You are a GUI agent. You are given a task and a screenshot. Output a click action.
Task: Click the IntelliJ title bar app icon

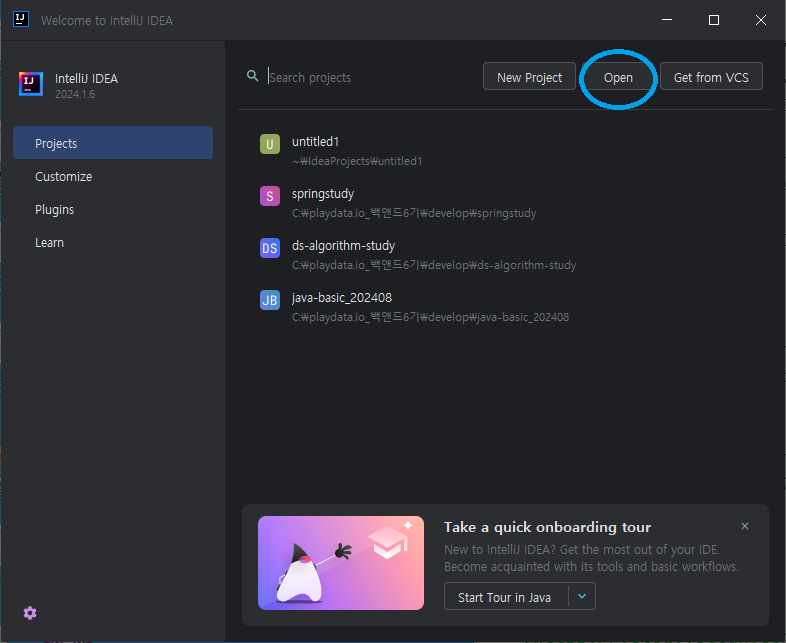tap(21, 20)
